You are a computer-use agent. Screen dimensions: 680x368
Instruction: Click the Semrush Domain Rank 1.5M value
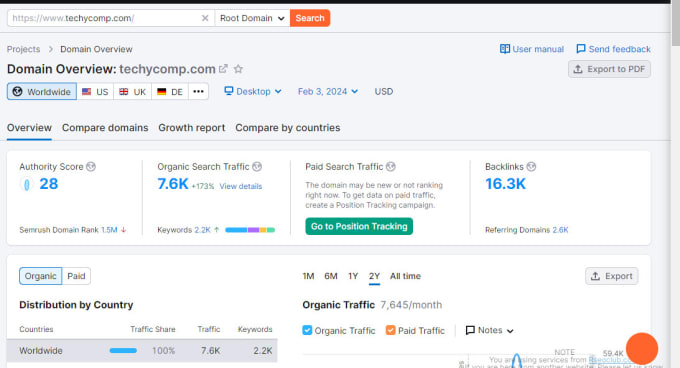pyautogui.click(x=109, y=230)
